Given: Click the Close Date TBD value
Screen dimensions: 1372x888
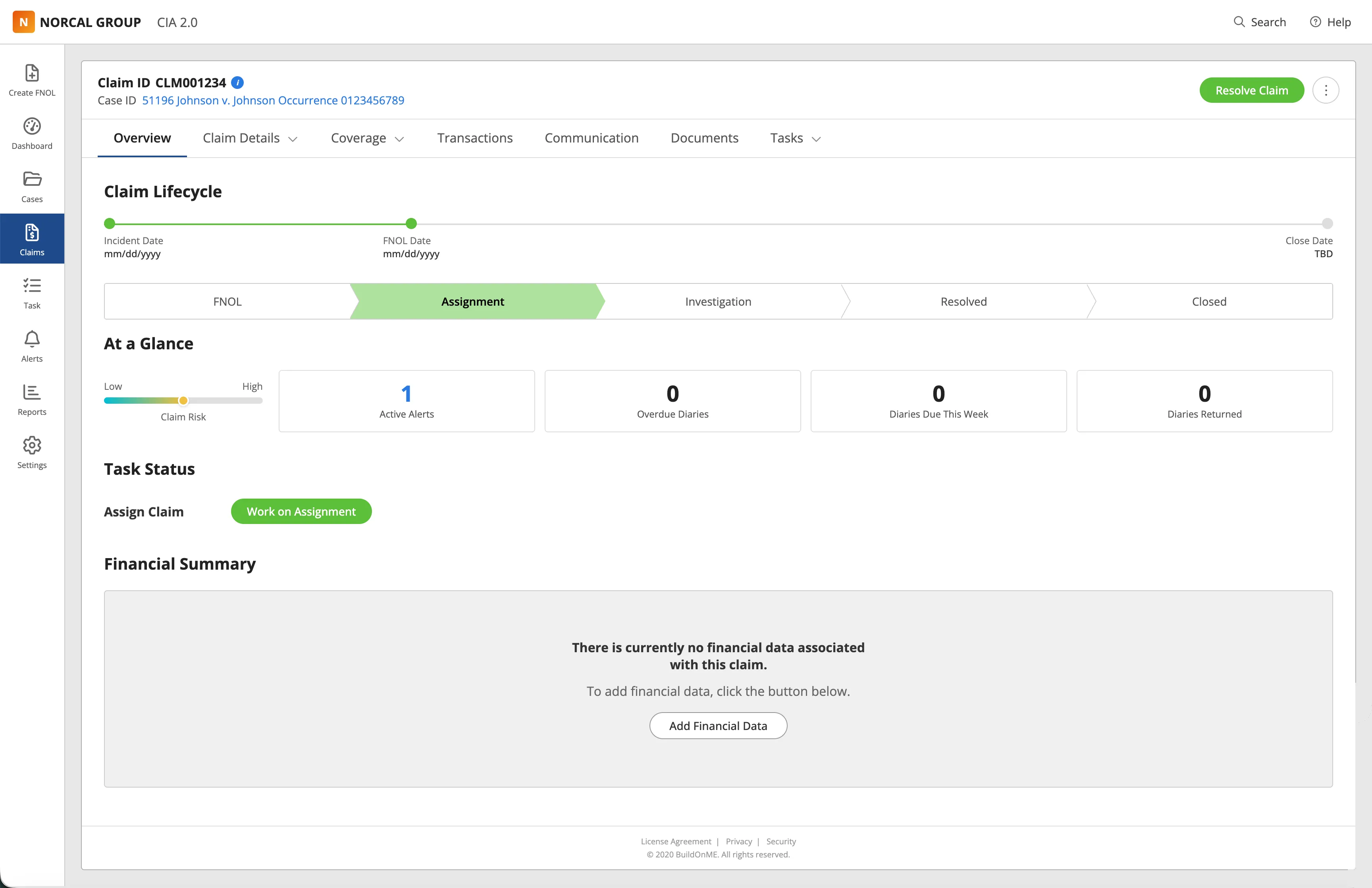Looking at the screenshot, I should click(x=1323, y=254).
